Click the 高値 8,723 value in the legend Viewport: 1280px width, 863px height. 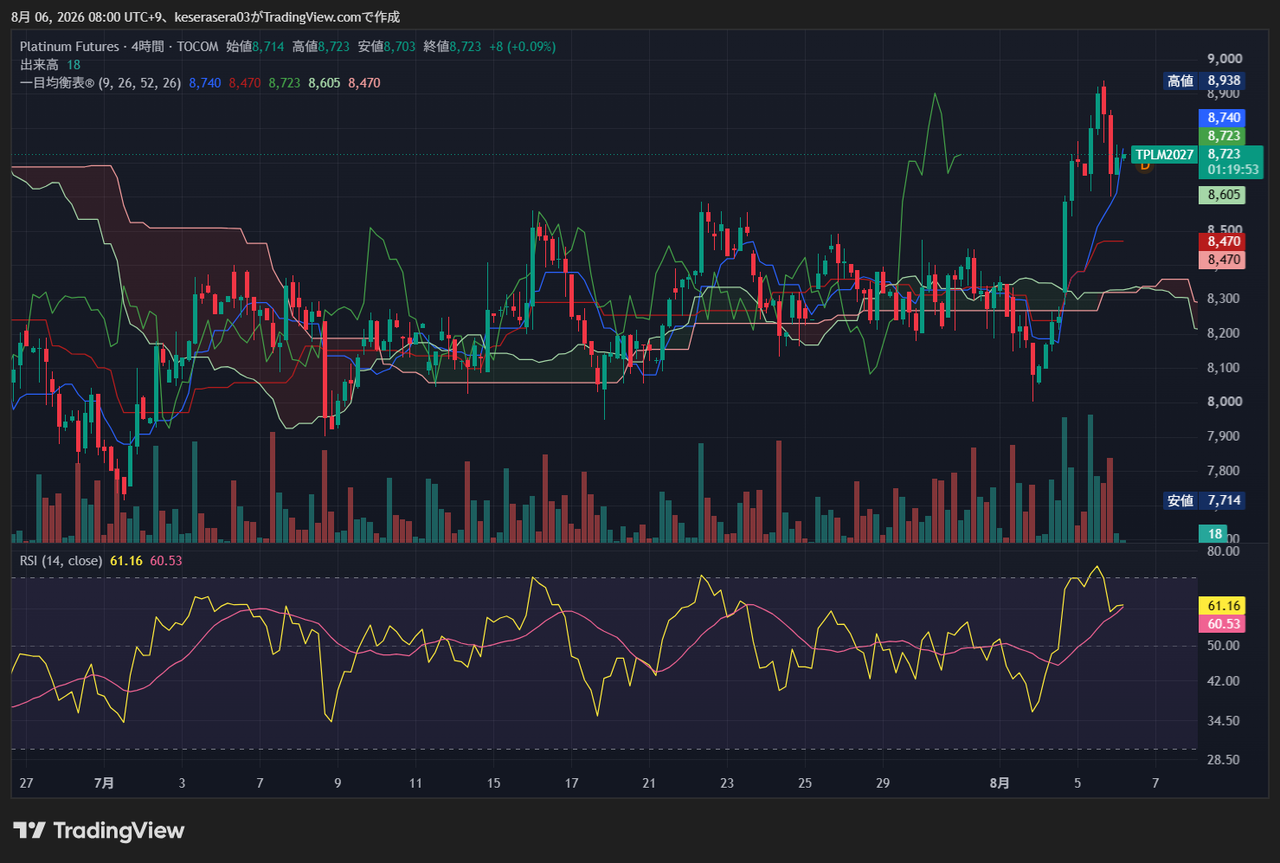(x=321, y=47)
